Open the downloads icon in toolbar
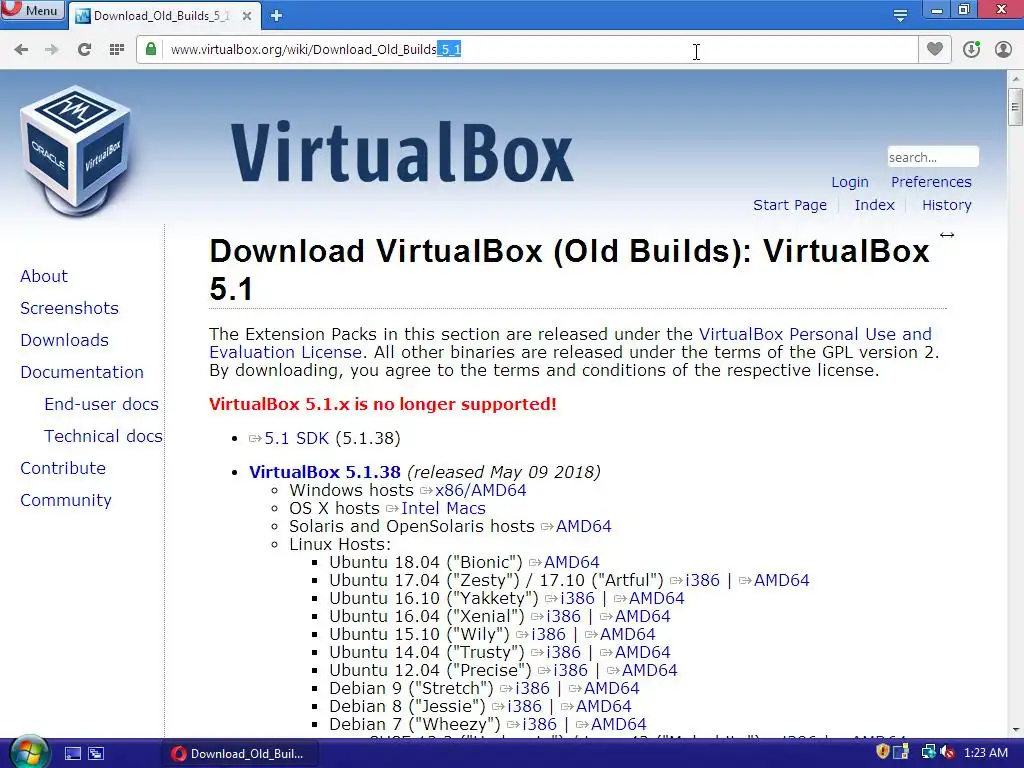 971,50
